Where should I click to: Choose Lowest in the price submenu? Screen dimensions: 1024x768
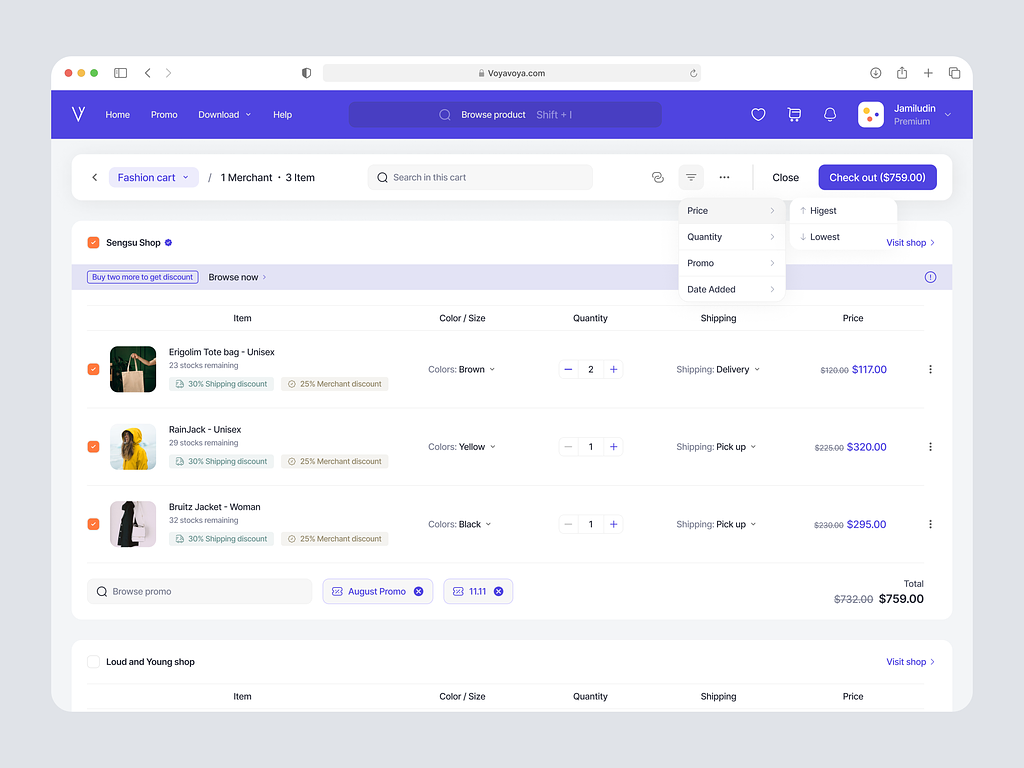[824, 237]
